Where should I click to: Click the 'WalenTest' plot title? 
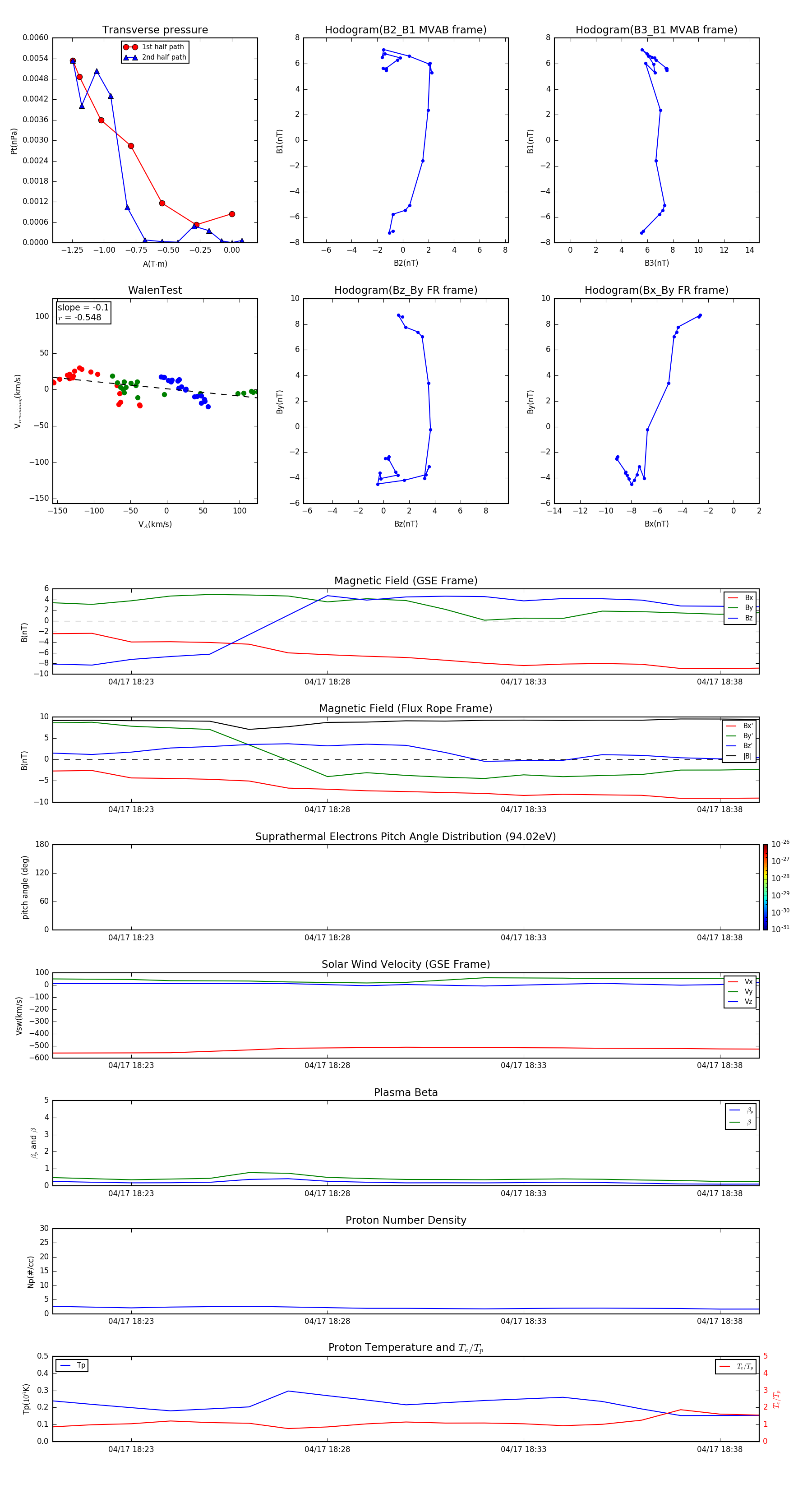(155, 290)
